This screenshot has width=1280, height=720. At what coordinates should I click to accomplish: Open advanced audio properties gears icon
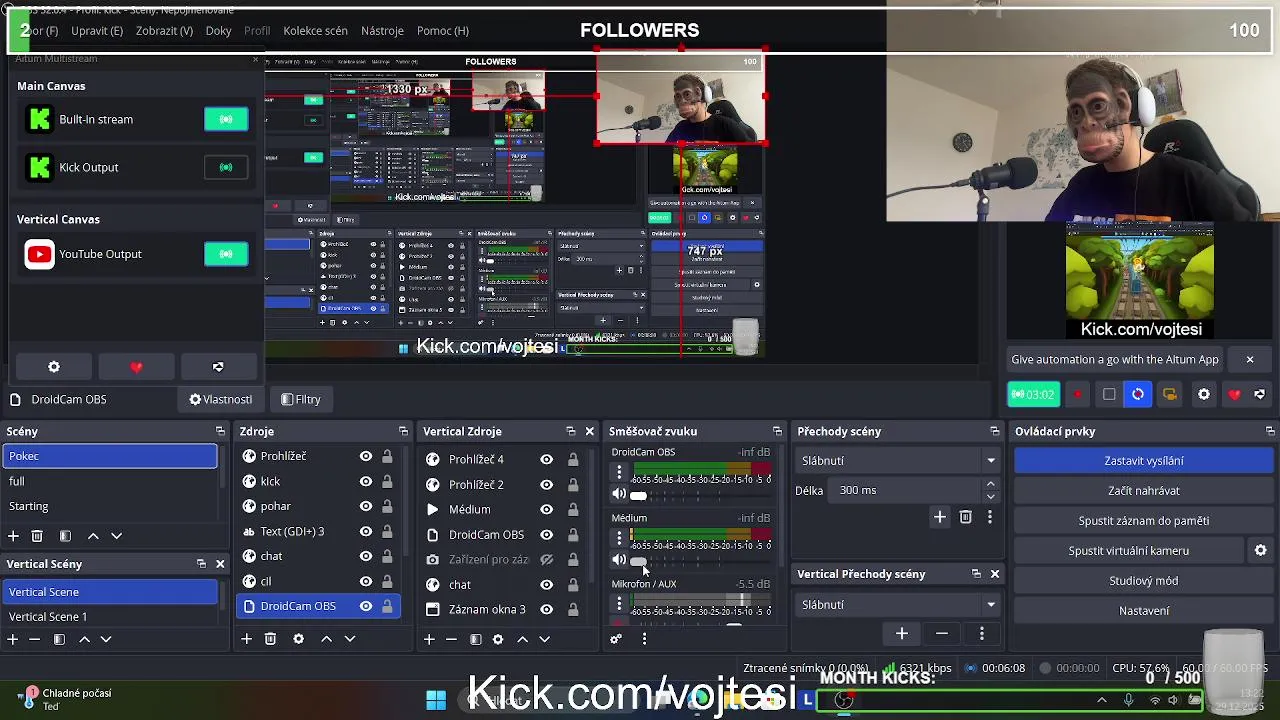coord(616,639)
